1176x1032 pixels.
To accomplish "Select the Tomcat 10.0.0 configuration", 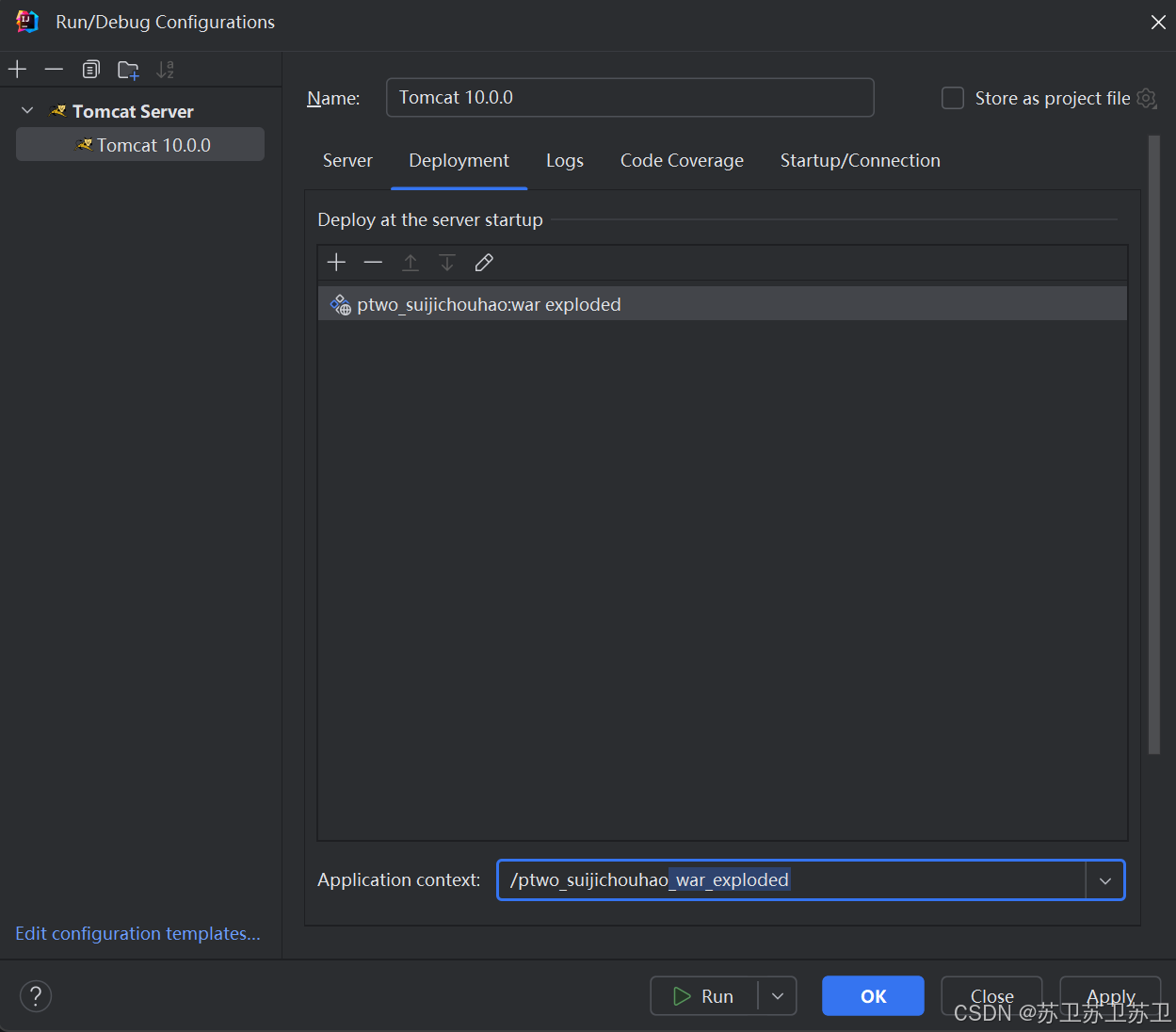I will 140,145.
